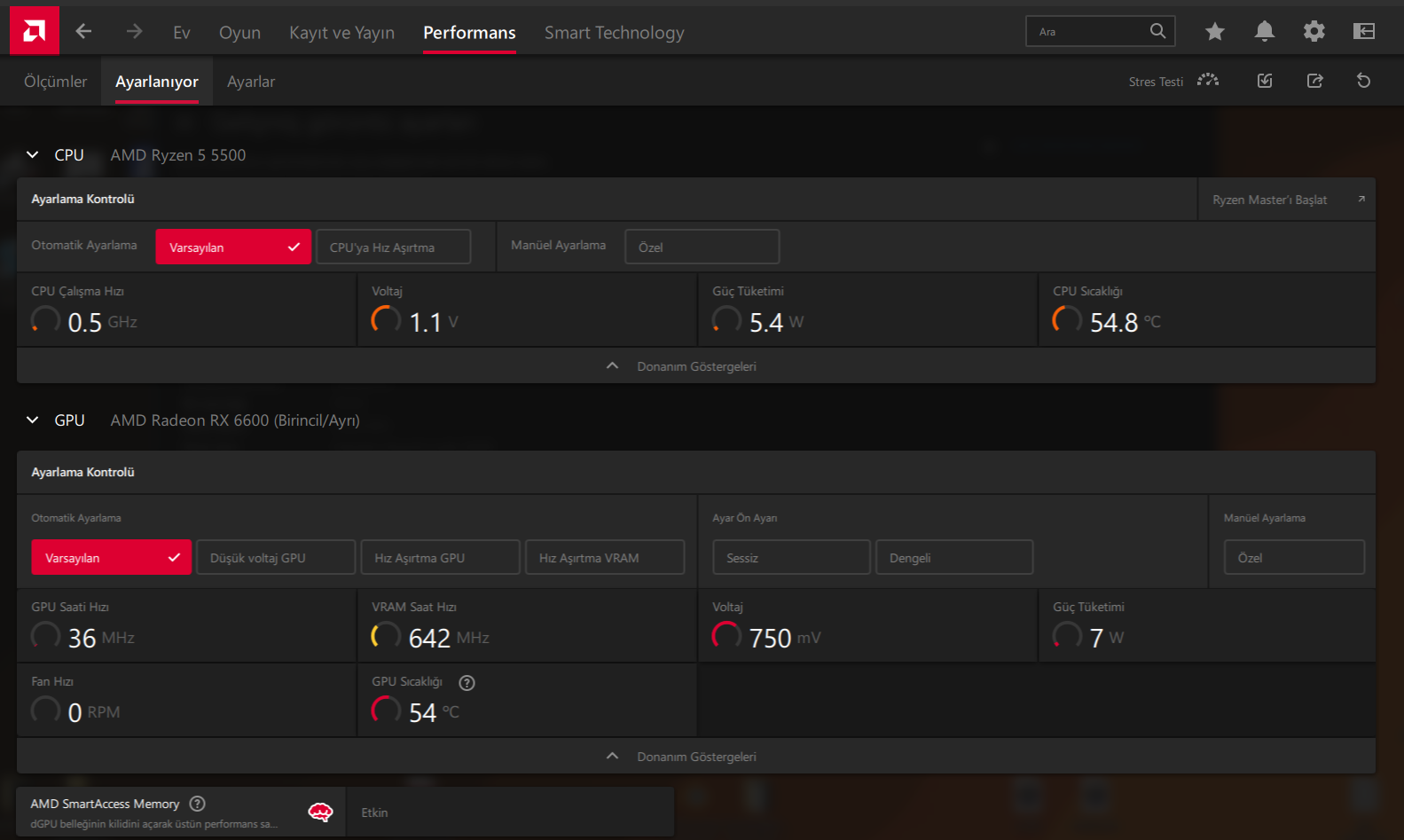Go back with the left arrow icon

click(x=83, y=32)
